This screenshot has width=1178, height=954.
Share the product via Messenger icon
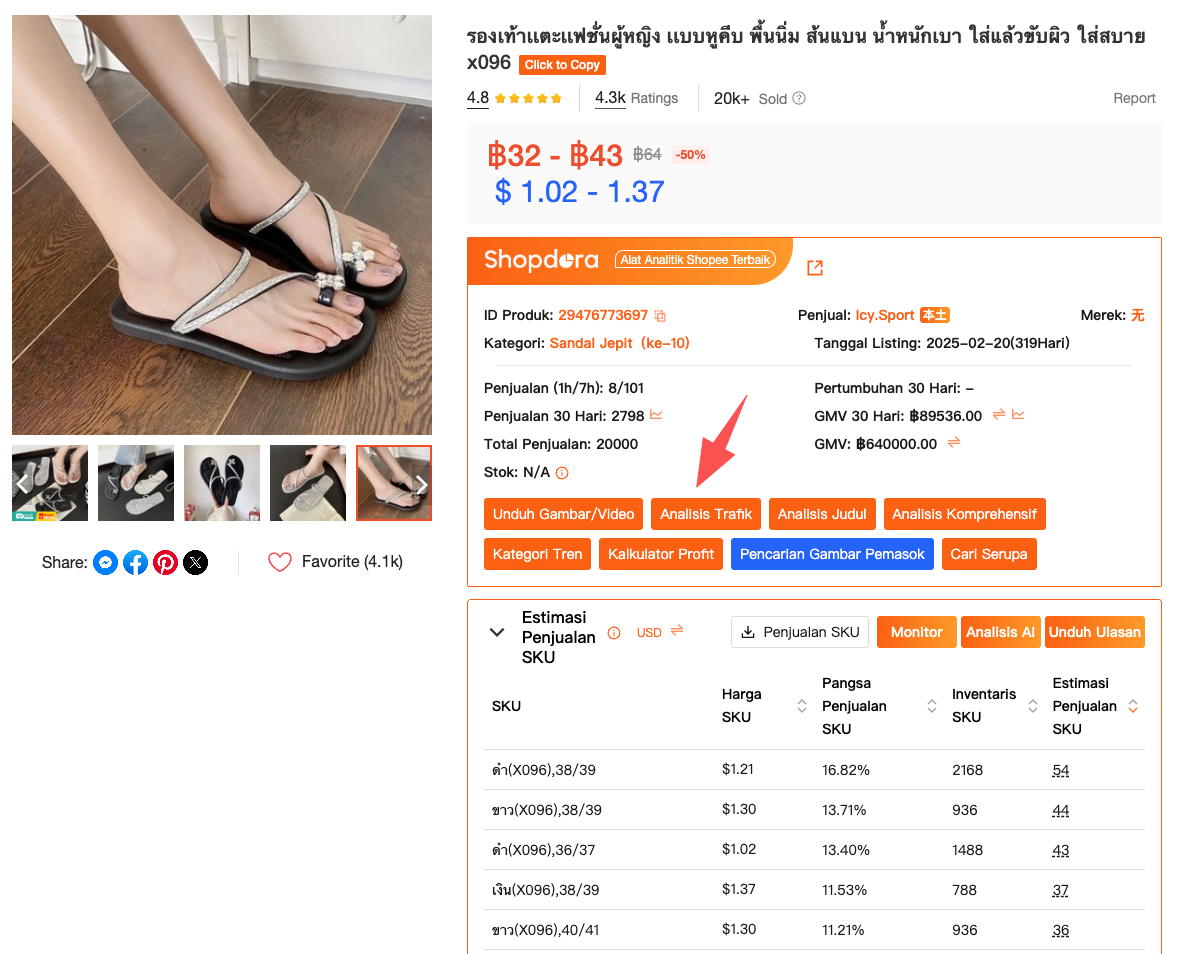(x=105, y=563)
